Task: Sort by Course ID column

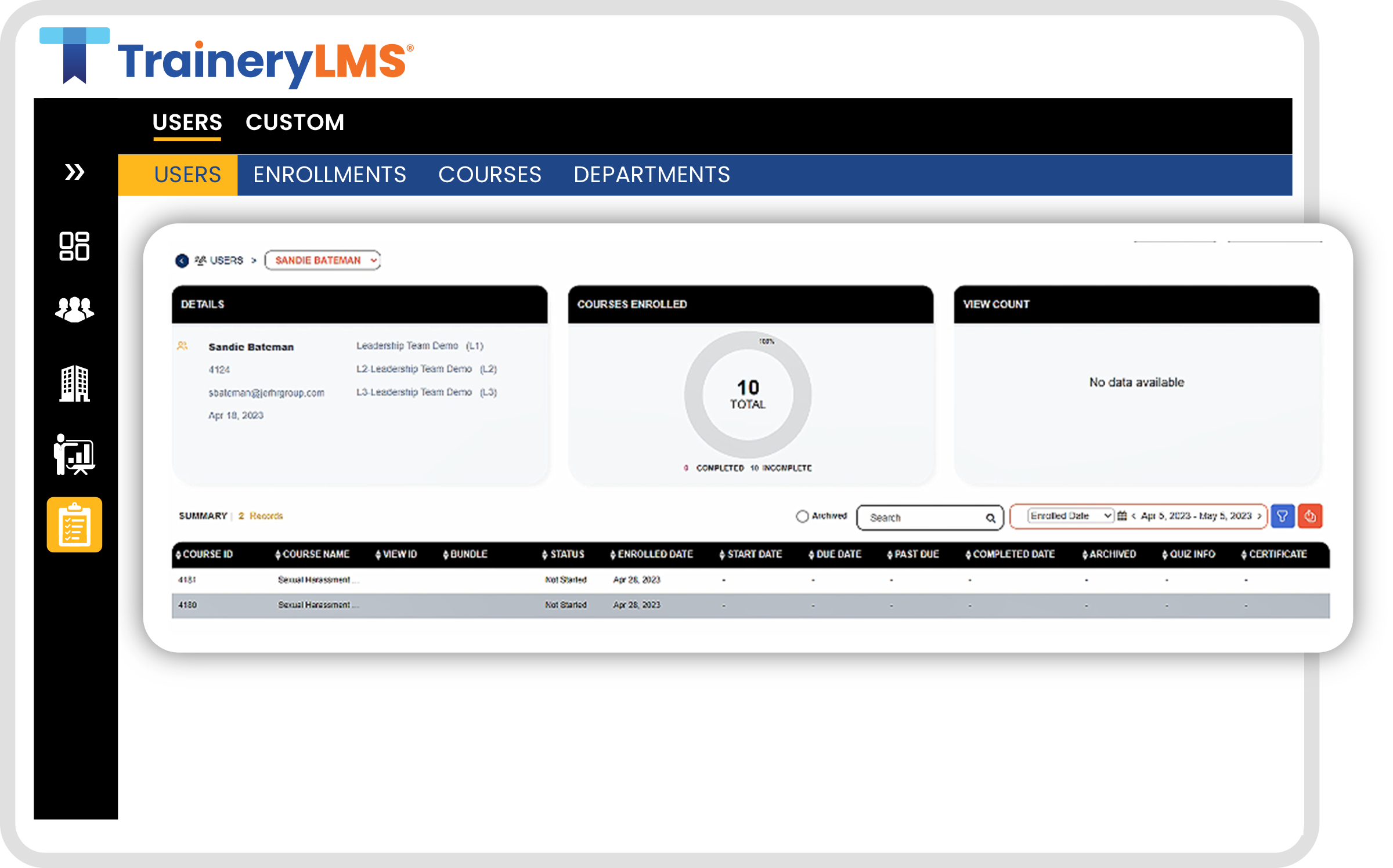Action: point(204,554)
